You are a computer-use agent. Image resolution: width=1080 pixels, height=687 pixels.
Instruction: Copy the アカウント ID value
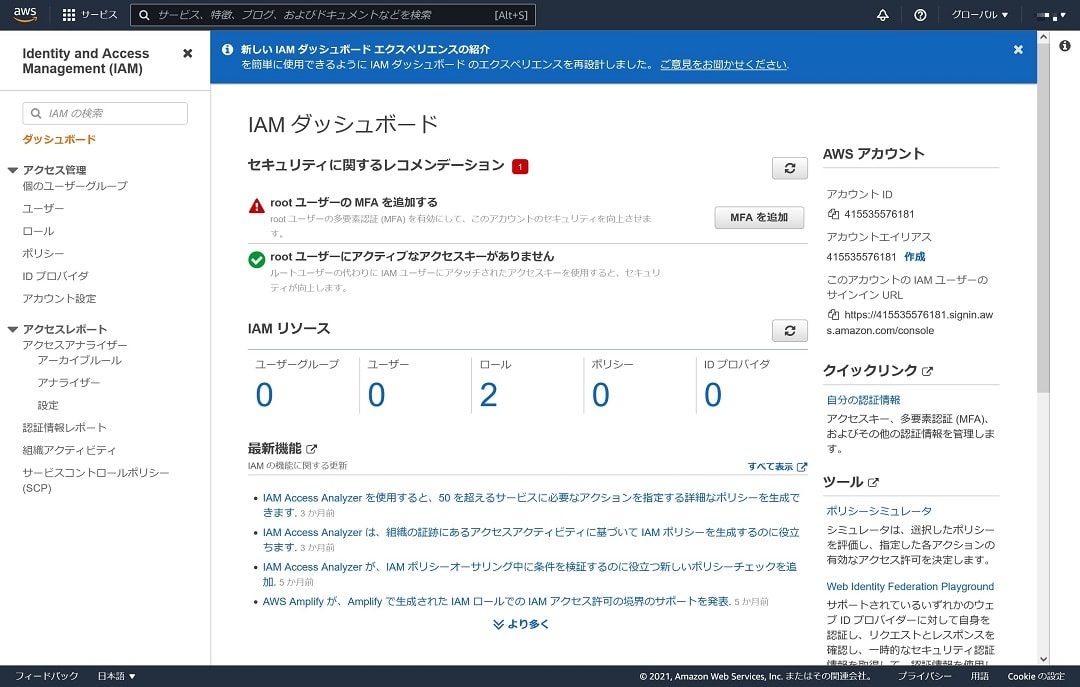point(833,214)
